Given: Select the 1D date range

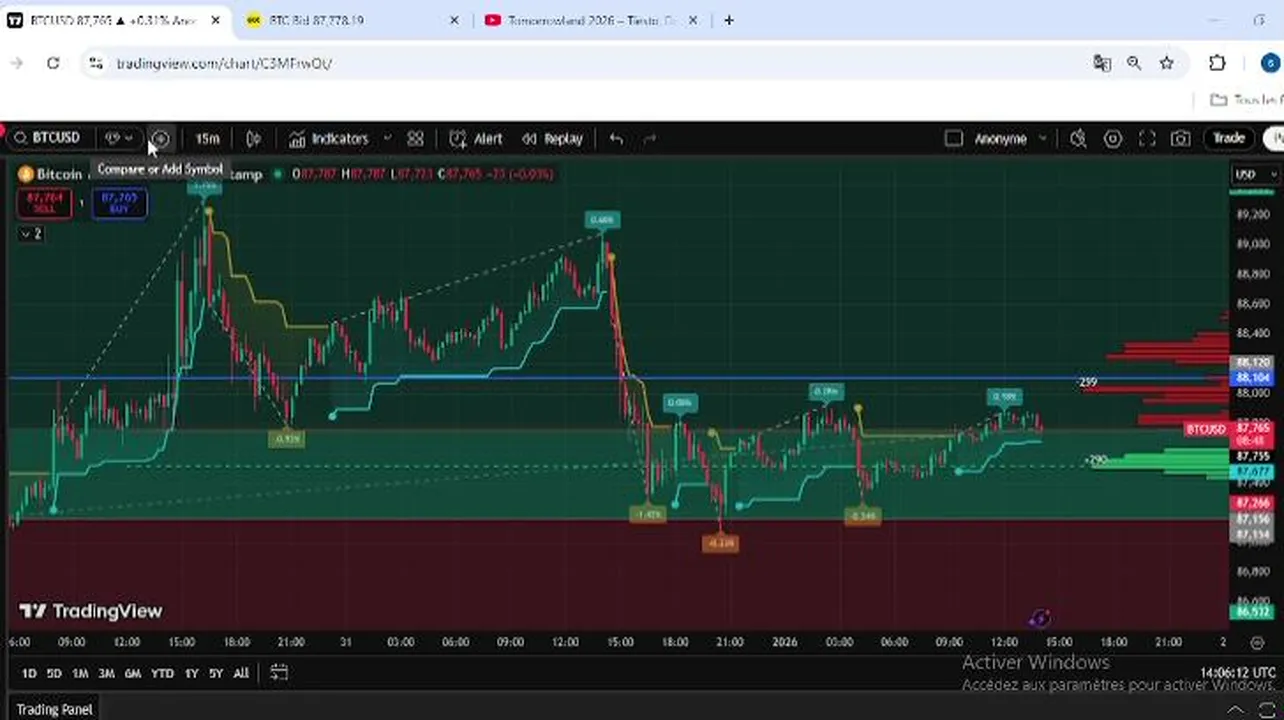Looking at the screenshot, I should click(x=29, y=673).
